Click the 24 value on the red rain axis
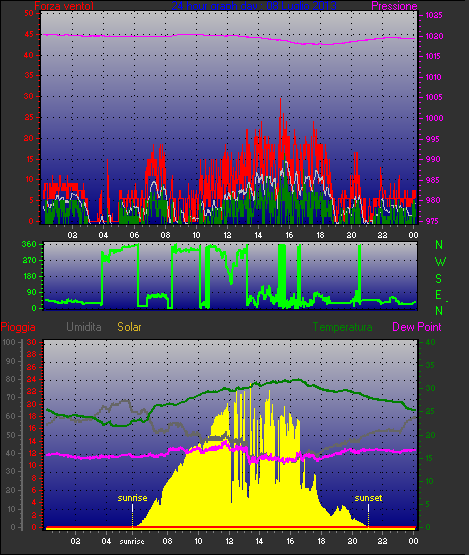 (x=32, y=379)
